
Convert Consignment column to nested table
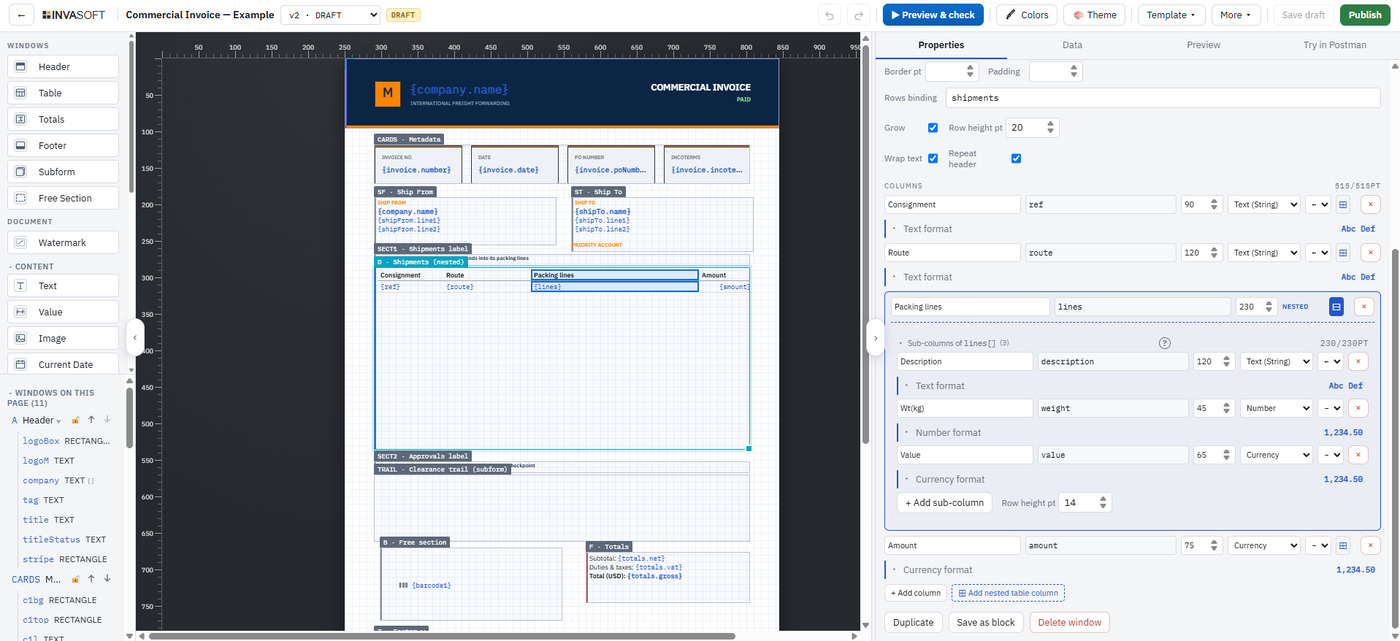pyautogui.click(x=1343, y=204)
